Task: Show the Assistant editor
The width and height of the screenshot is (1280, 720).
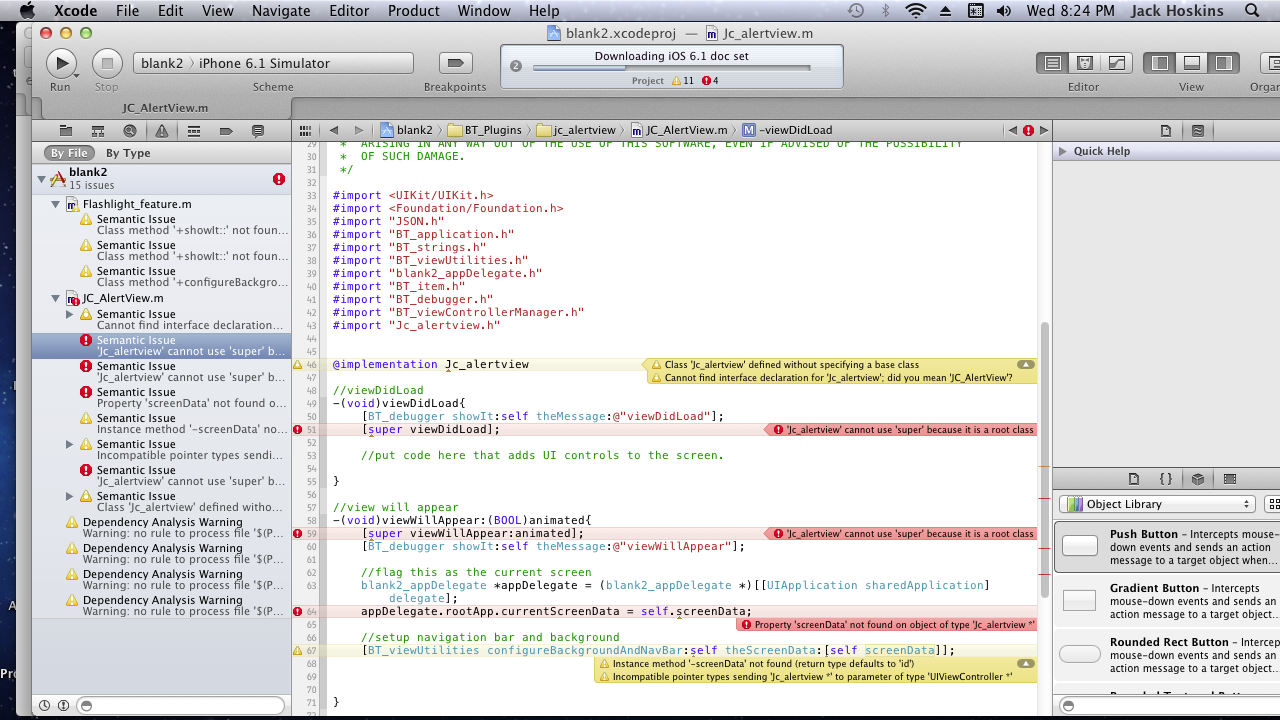Action: (1084, 63)
